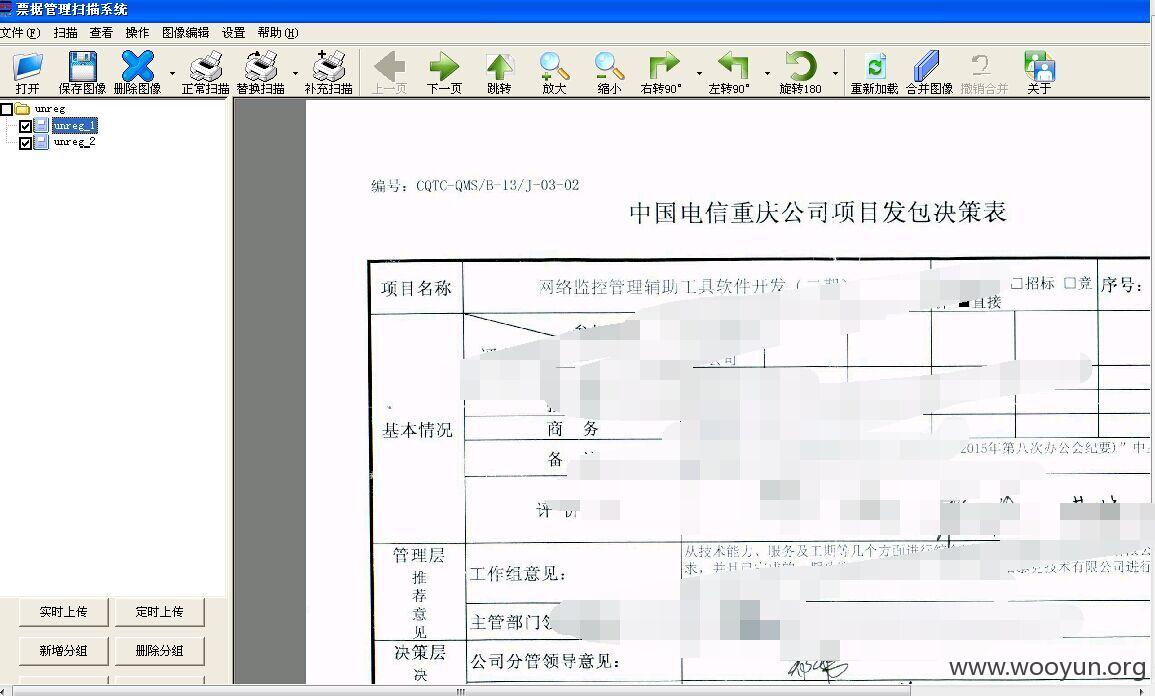This screenshot has width=1155, height=696.
Task: Toggle the unreg folder checkbox
Action: pos(7,109)
